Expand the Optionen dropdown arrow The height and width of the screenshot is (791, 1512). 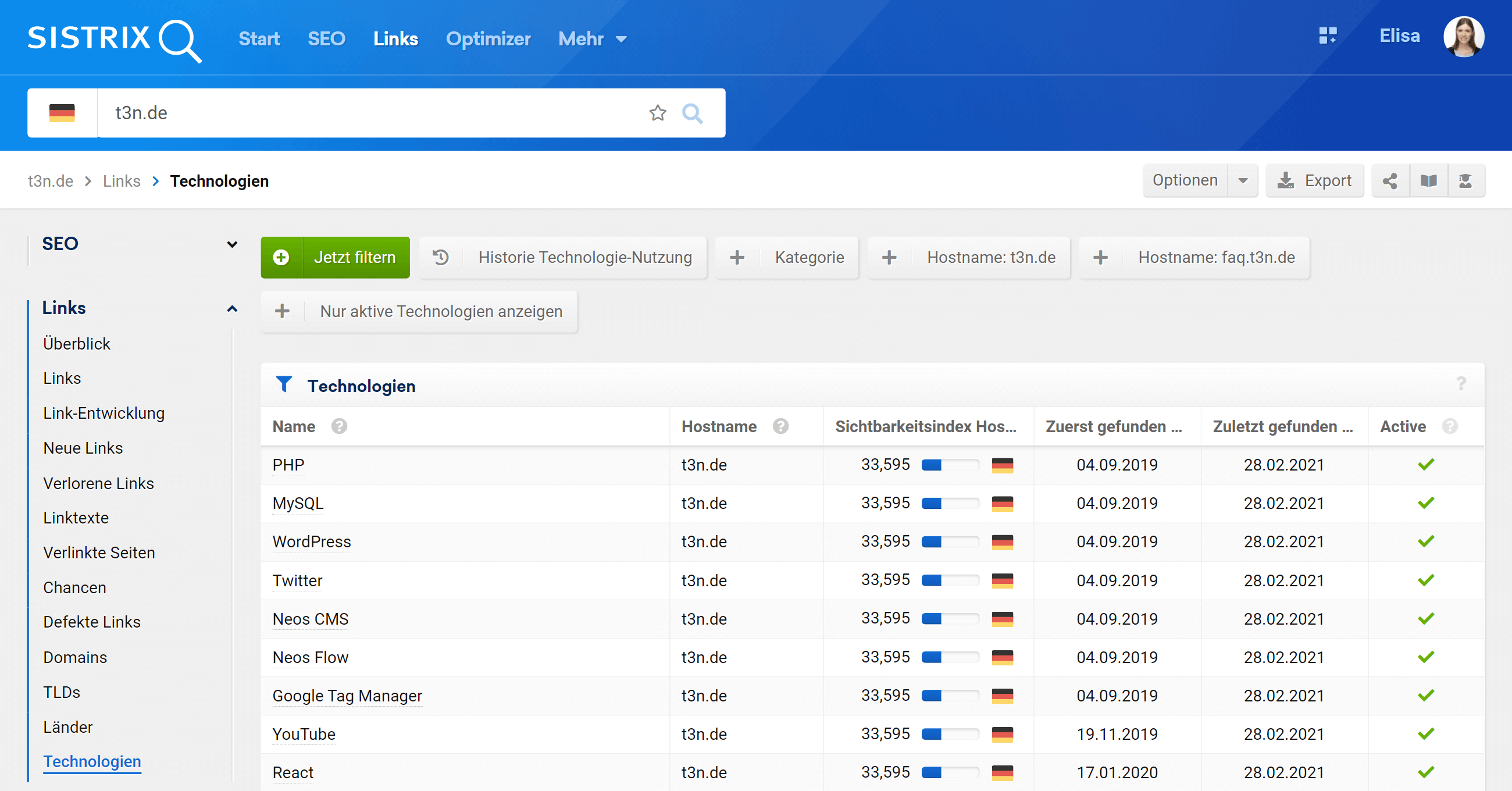[x=1242, y=181]
